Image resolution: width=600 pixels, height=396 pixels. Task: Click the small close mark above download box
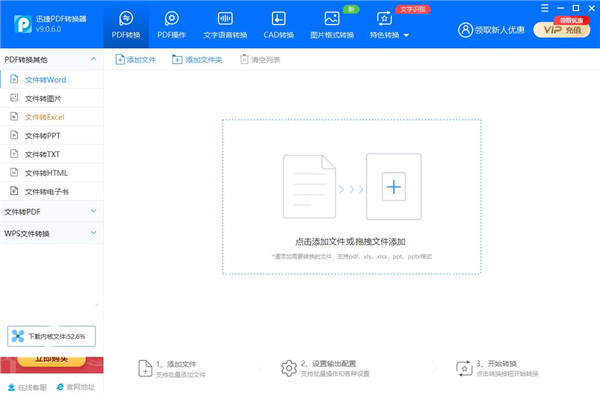click(97, 305)
